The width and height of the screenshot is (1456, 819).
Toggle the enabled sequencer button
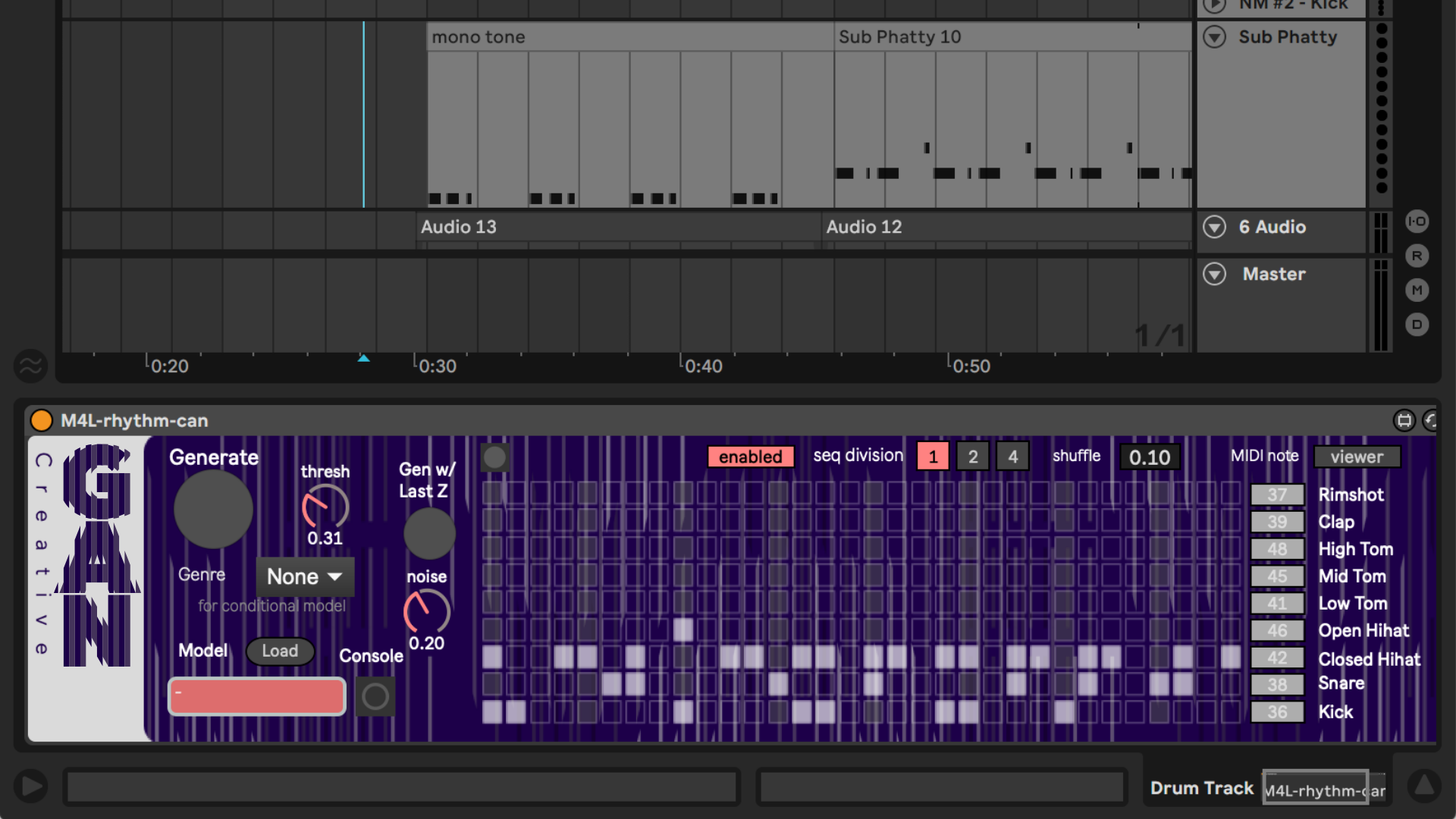click(x=750, y=457)
